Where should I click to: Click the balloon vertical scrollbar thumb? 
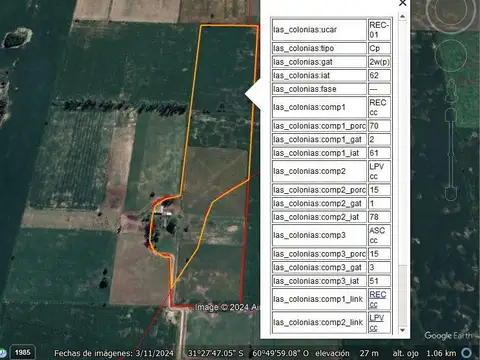[x=403, y=295]
